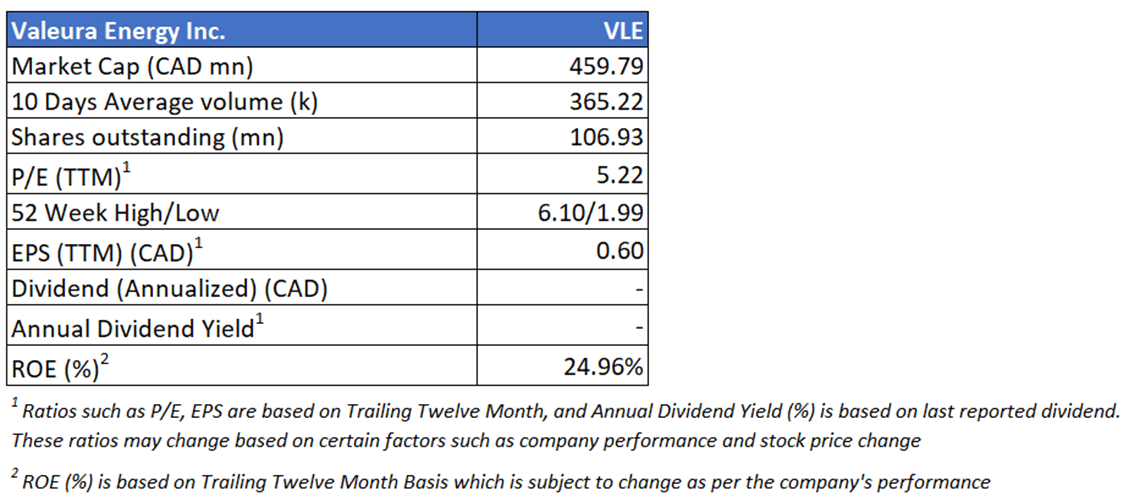The height and width of the screenshot is (502, 1129).
Task: Click the Market Cap (CAD mn) label
Action: (x=132, y=66)
